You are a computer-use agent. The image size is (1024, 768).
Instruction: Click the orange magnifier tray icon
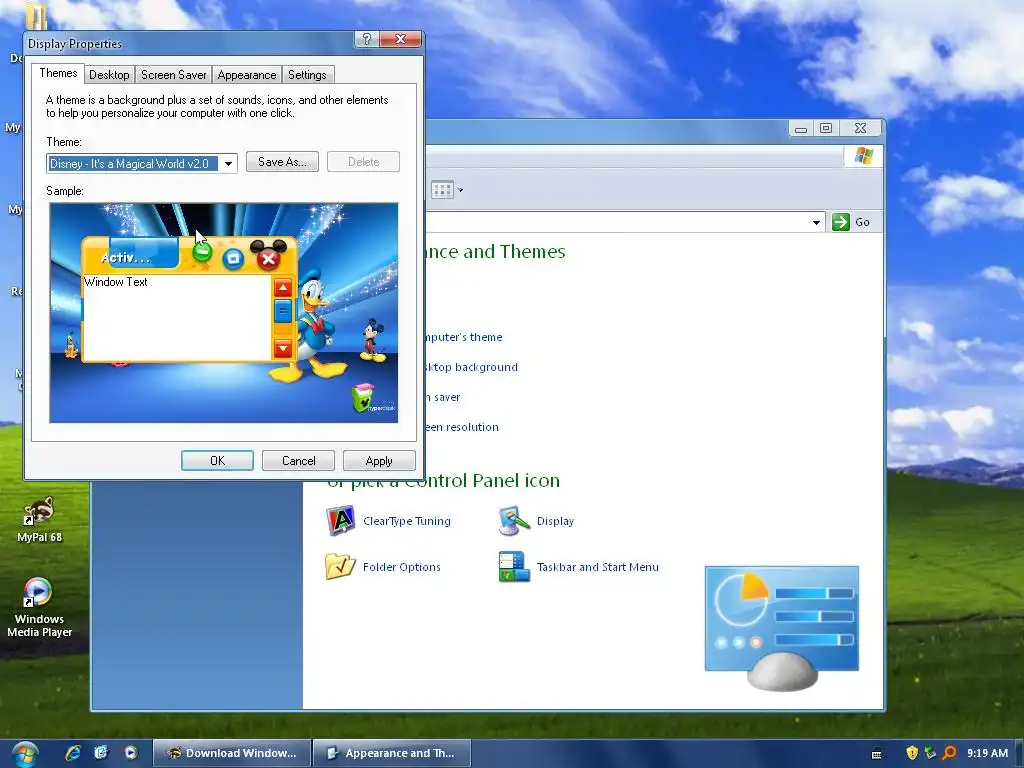949,753
